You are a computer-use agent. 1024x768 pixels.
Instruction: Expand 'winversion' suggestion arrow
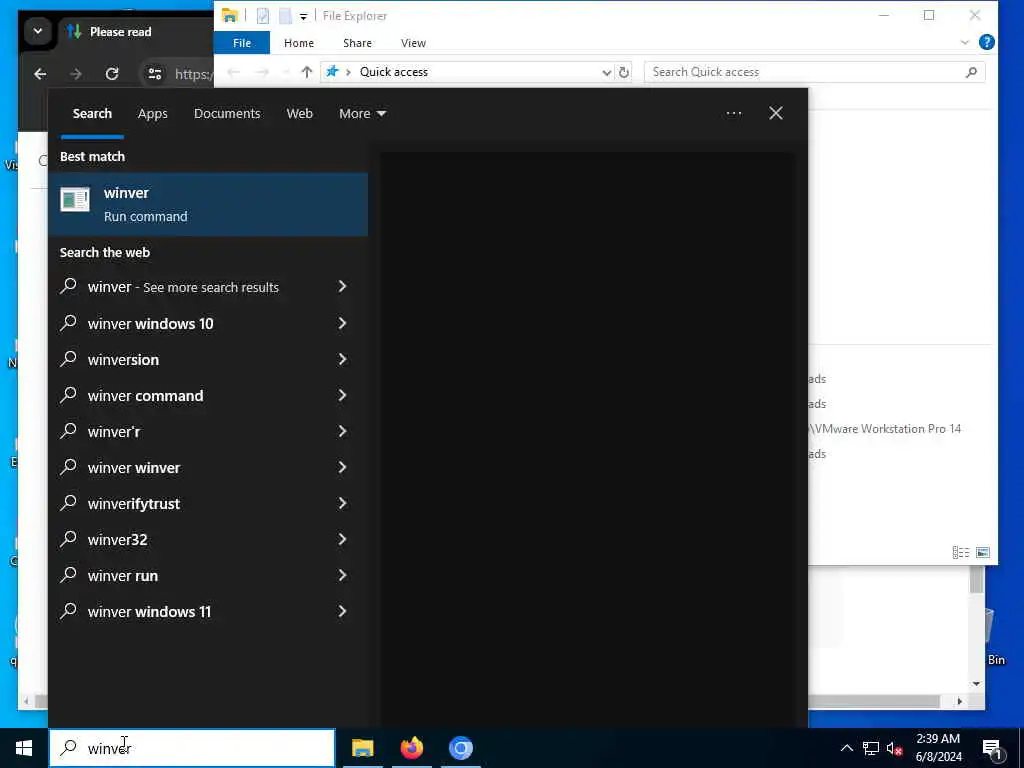click(x=342, y=359)
